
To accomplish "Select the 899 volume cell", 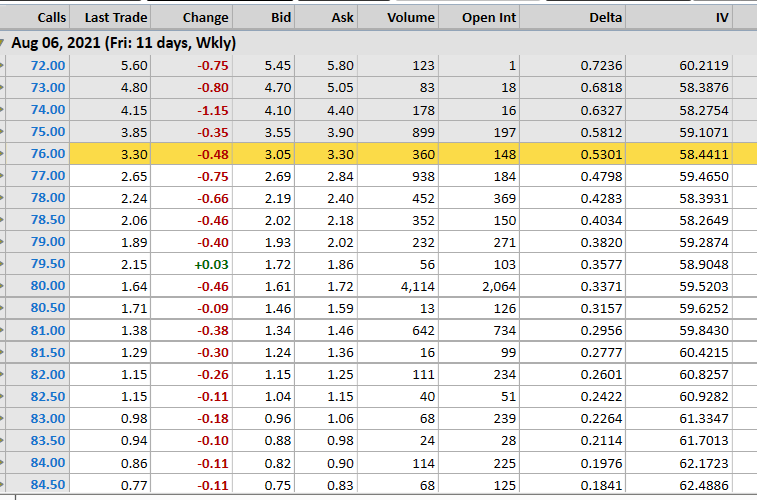I will (x=423, y=132).
